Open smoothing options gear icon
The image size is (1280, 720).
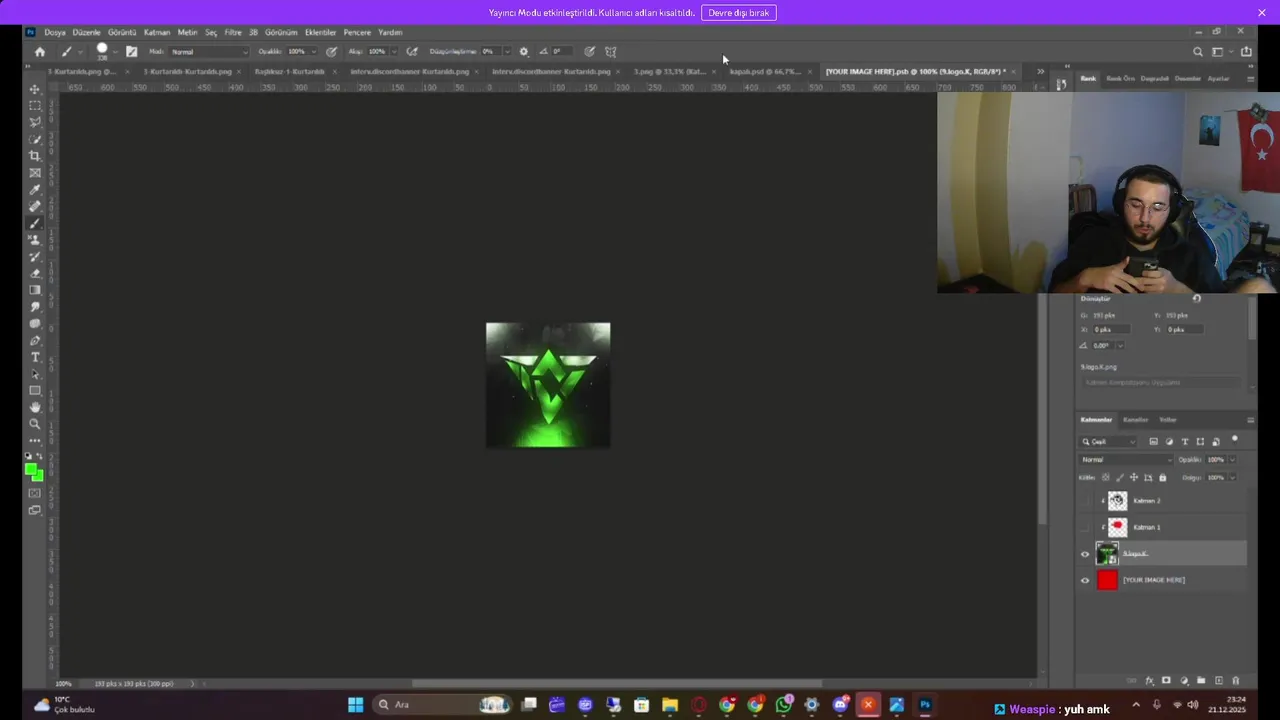click(523, 52)
